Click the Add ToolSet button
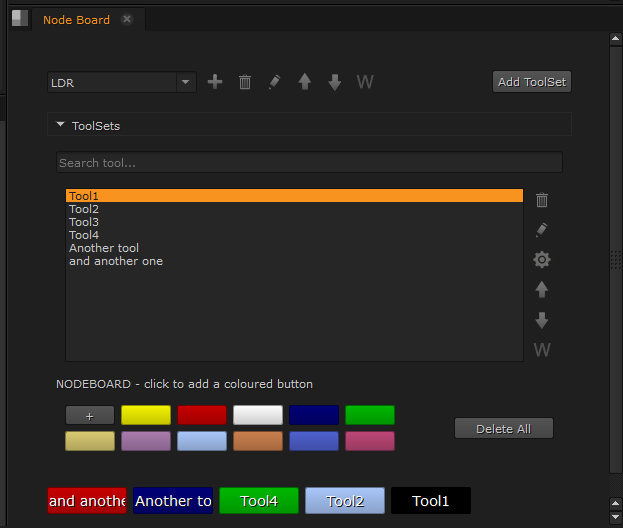Image resolution: width=623 pixels, height=528 pixels. click(x=532, y=82)
